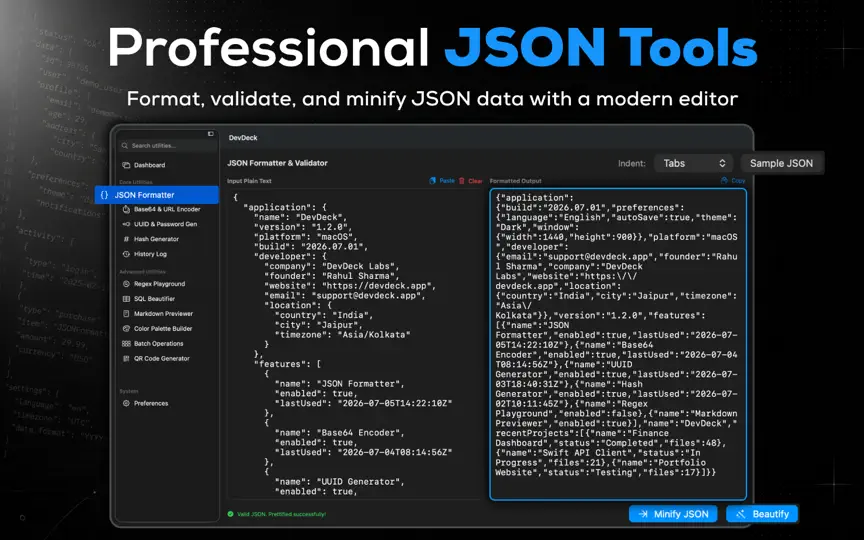Click the Color Palette Builder icon

pyautogui.click(x=126, y=328)
